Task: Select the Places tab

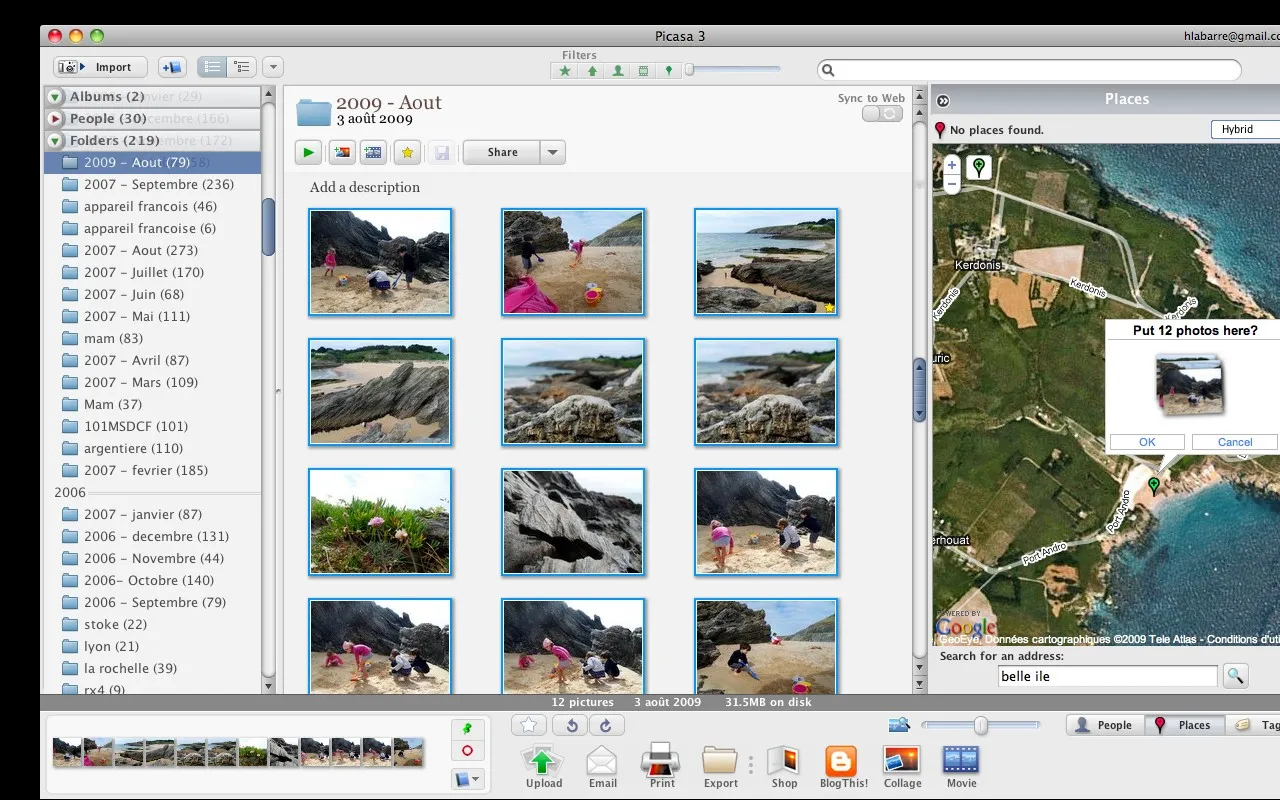Action: 1183,726
